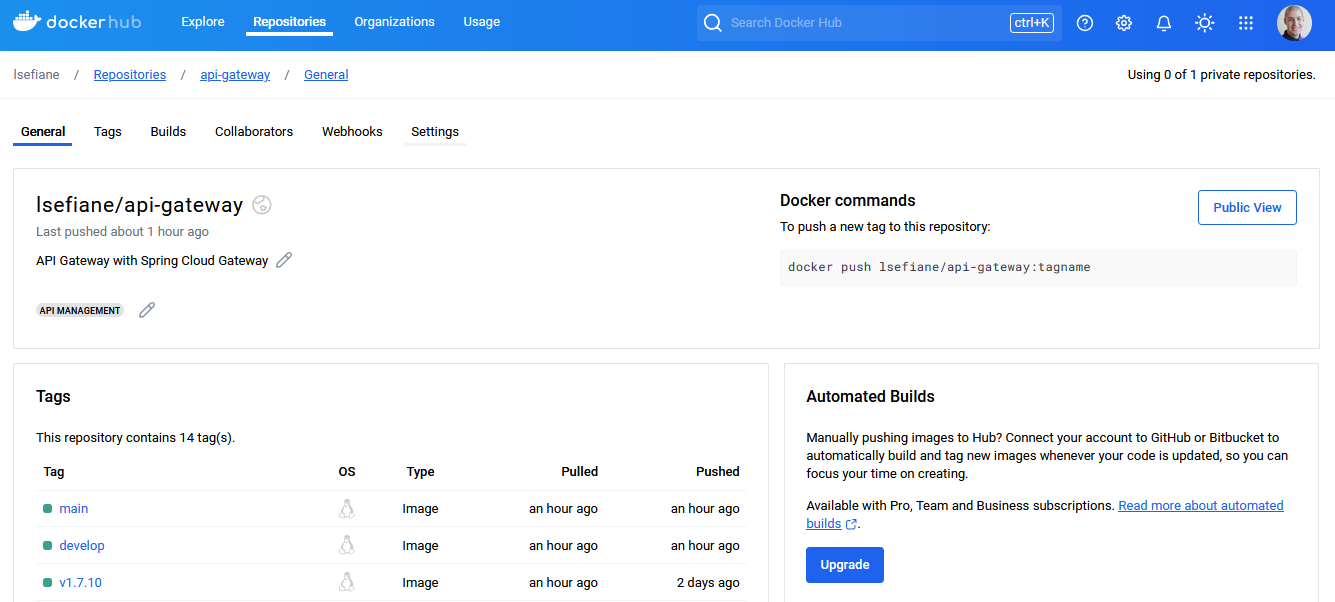Click the Repositories breadcrumb link
Viewport: 1335px width, 602px height.
[x=130, y=75]
